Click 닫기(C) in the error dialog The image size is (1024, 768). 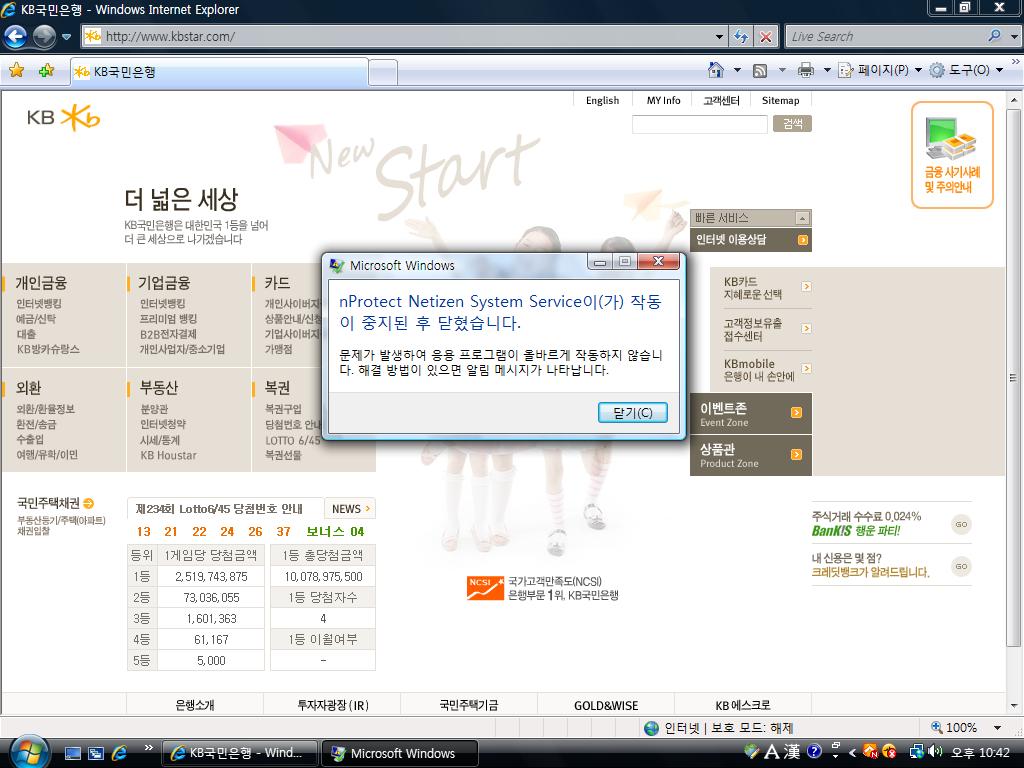coord(632,413)
